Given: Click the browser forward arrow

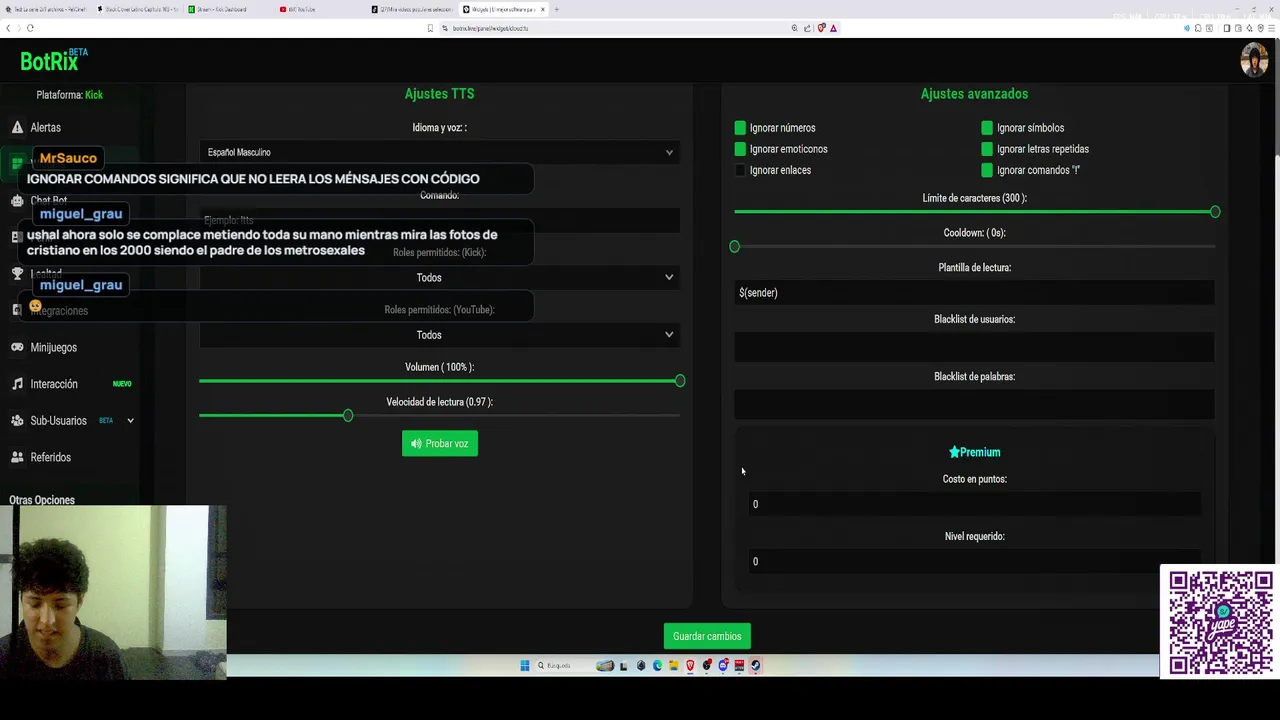Looking at the screenshot, I should [x=19, y=28].
